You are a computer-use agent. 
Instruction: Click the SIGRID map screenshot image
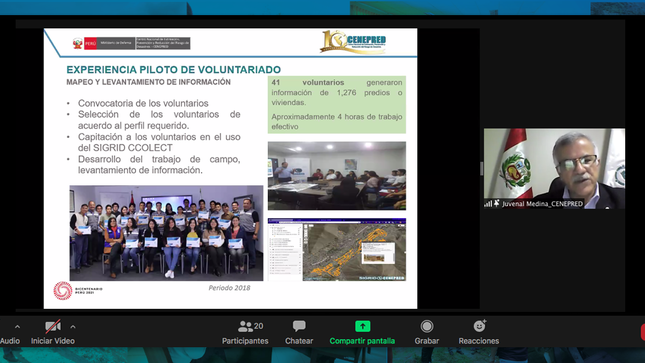pyautogui.click(x=337, y=249)
